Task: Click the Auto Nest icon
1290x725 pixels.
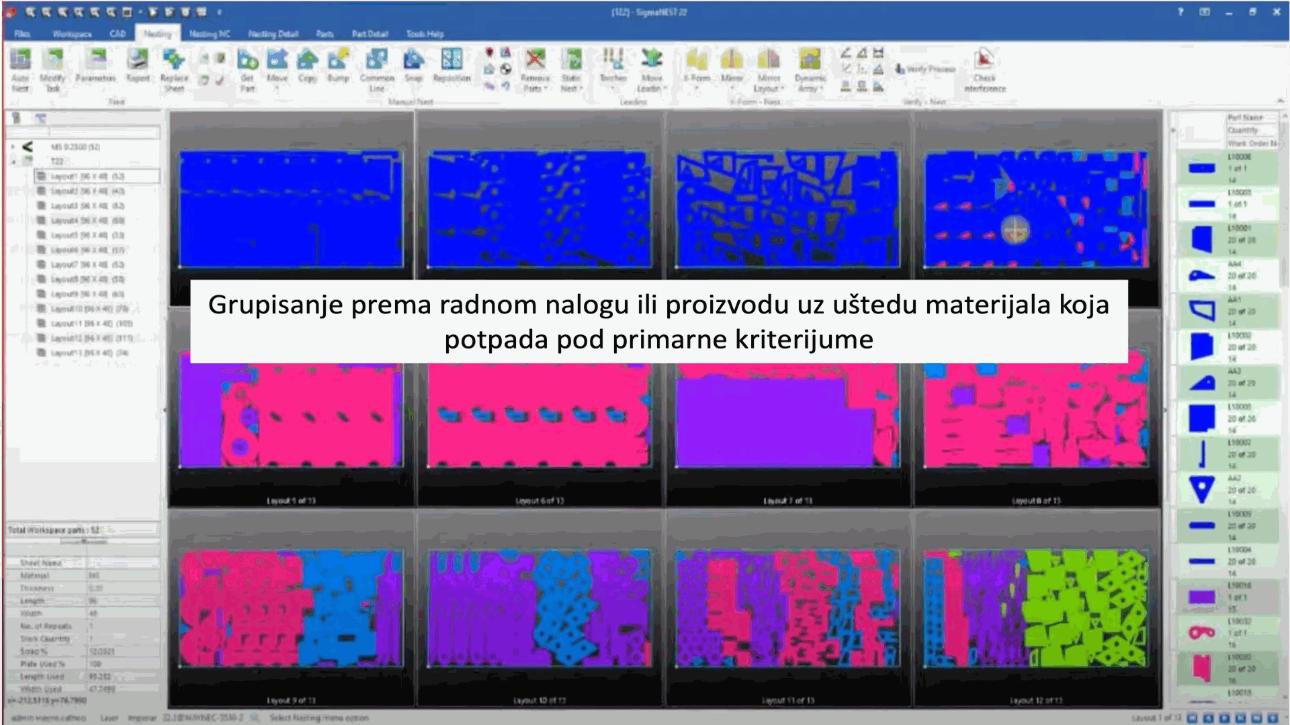Action: 21,64
